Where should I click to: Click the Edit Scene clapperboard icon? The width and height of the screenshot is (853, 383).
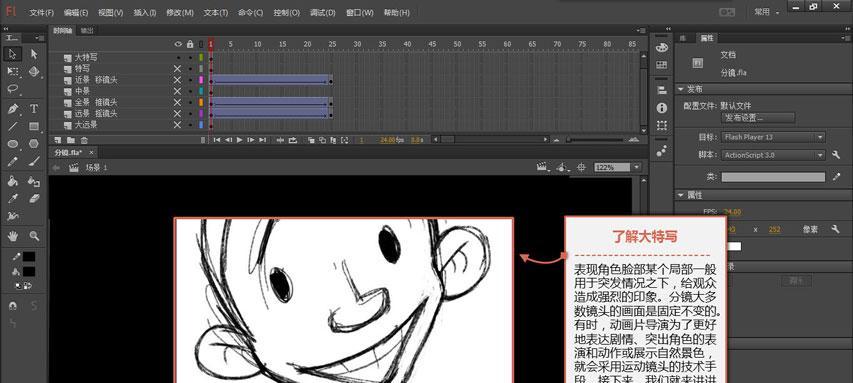(x=542, y=168)
